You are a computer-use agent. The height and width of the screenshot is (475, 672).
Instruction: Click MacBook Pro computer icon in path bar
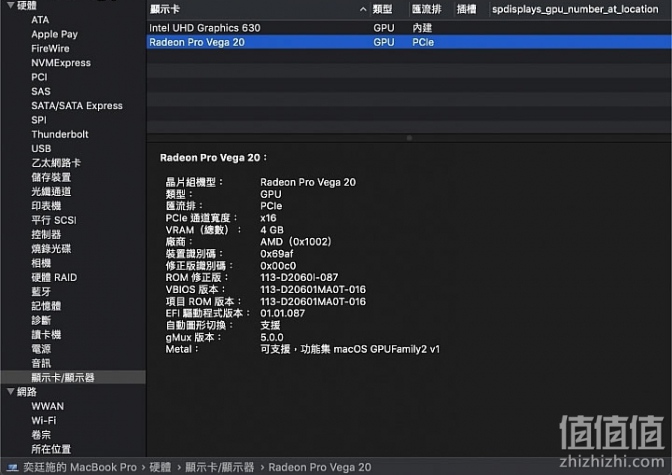point(12,467)
